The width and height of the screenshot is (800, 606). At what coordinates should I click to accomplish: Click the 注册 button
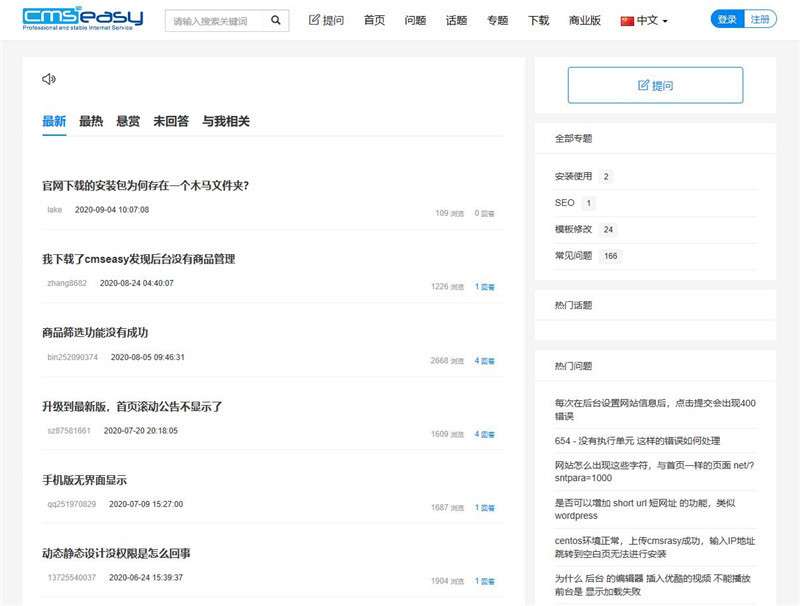pos(760,19)
